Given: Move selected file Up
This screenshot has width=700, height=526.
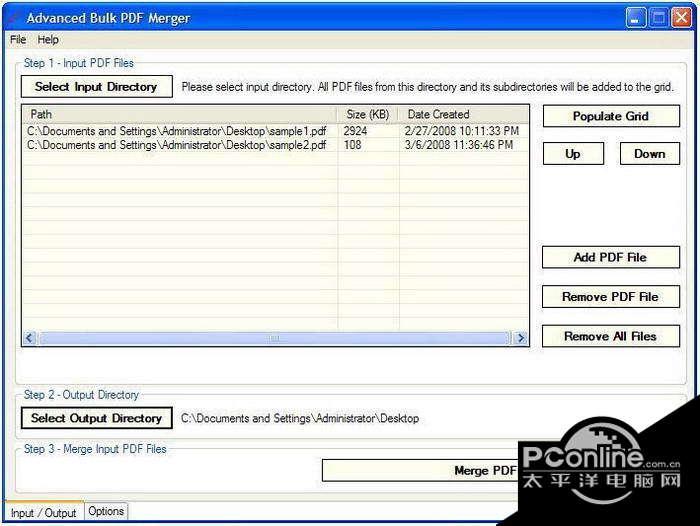Looking at the screenshot, I should [573, 154].
